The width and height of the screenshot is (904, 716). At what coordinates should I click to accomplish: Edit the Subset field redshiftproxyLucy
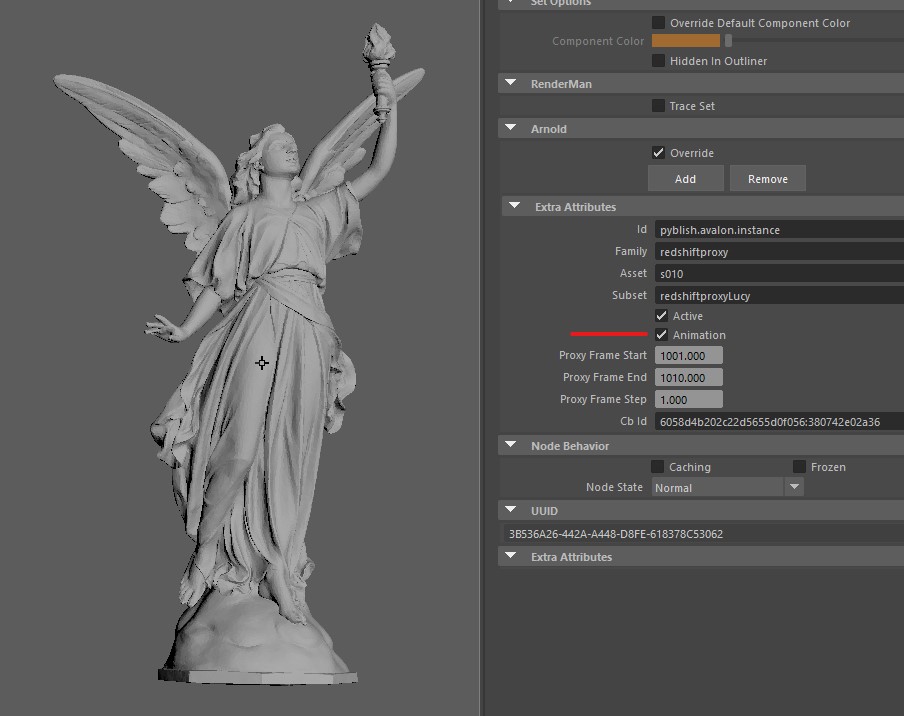(779, 295)
